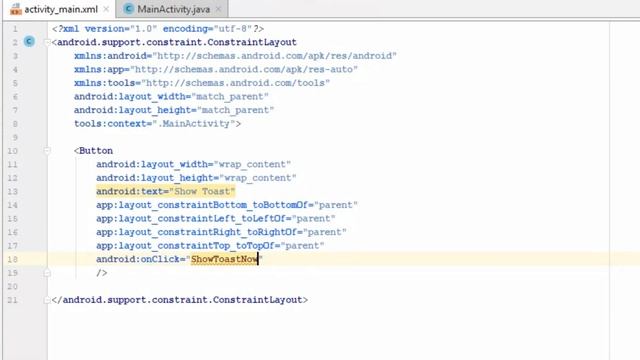Click the android:text "Show Toast" attribute
The image size is (640, 360).
point(166,191)
